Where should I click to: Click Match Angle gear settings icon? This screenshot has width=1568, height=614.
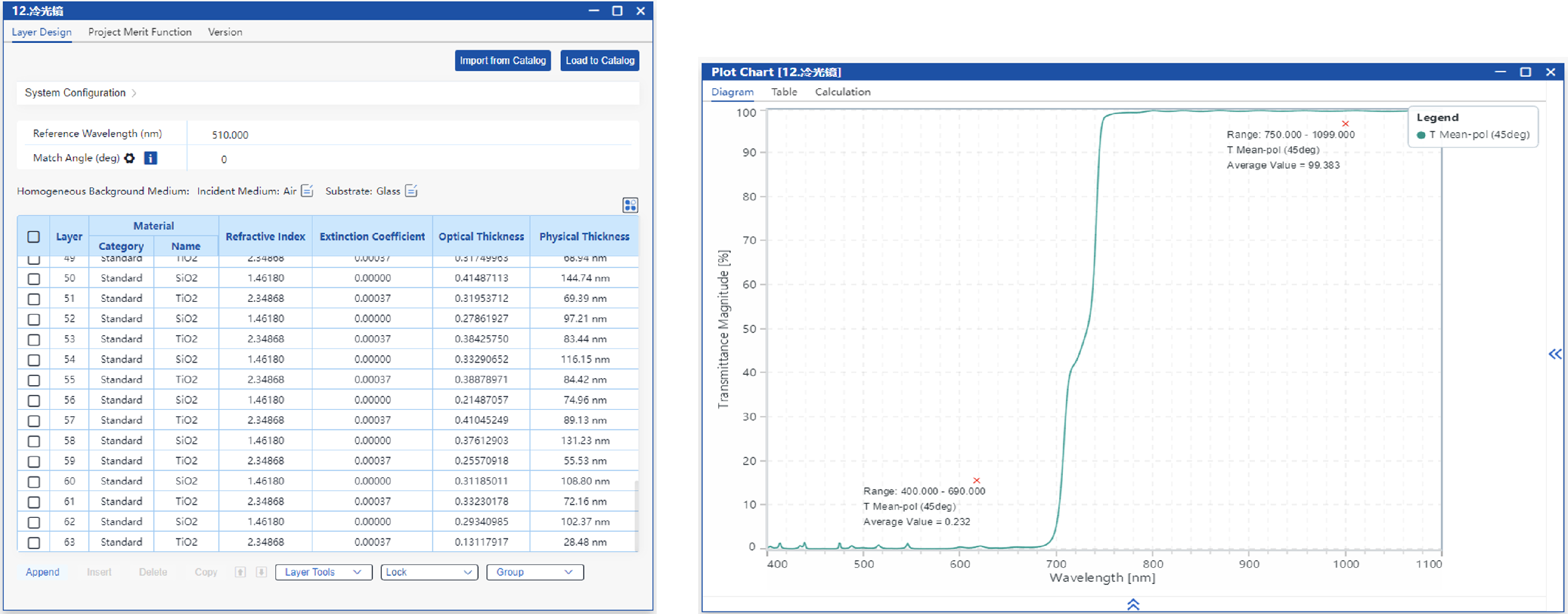point(129,158)
